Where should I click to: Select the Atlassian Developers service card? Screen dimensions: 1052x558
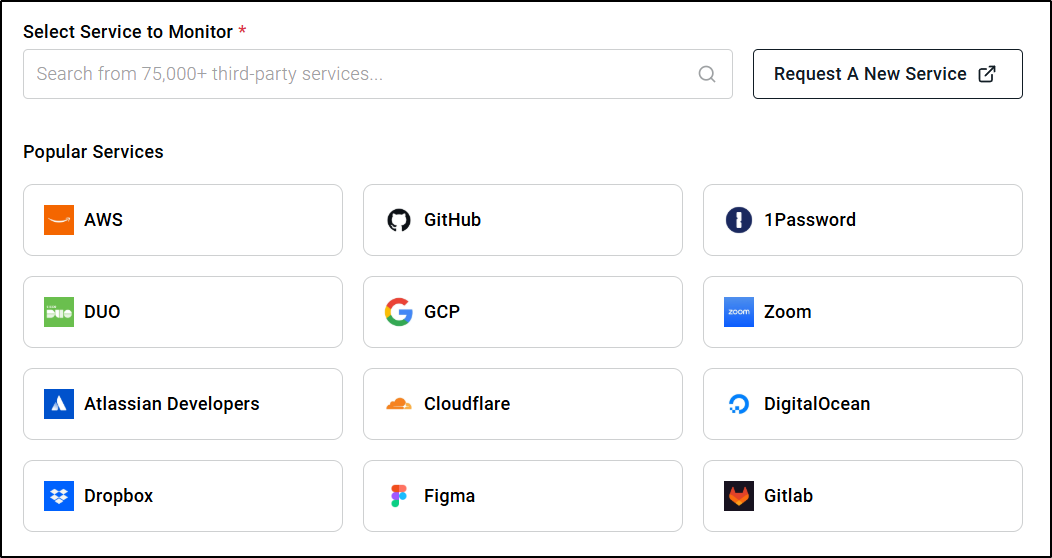click(x=183, y=404)
